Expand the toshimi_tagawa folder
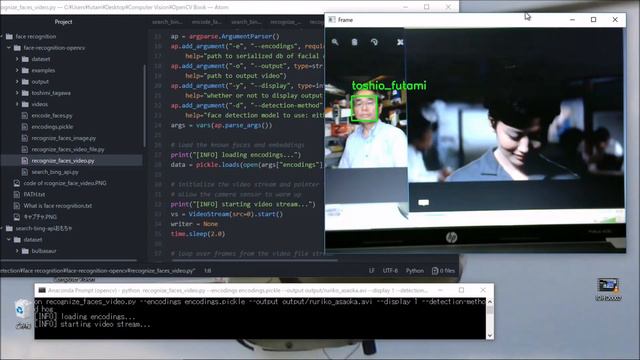640x360 pixels. pos(17,93)
